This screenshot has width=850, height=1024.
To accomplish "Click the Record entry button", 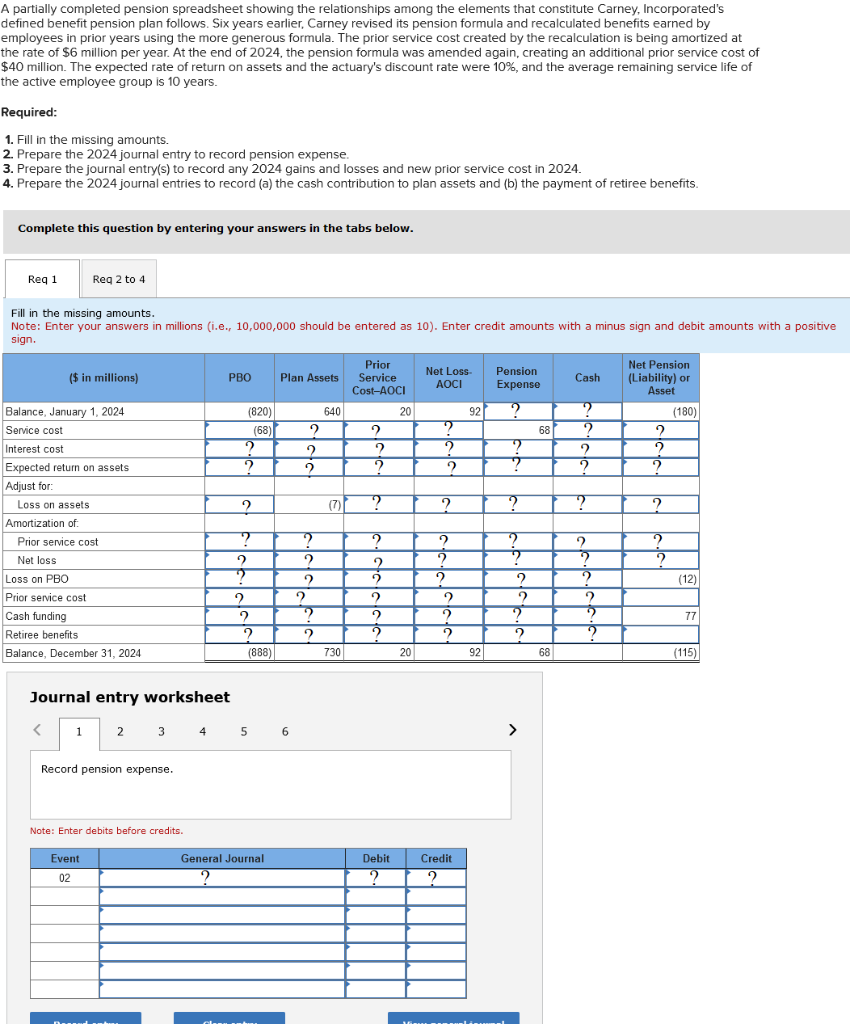I will click(x=86, y=1019).
